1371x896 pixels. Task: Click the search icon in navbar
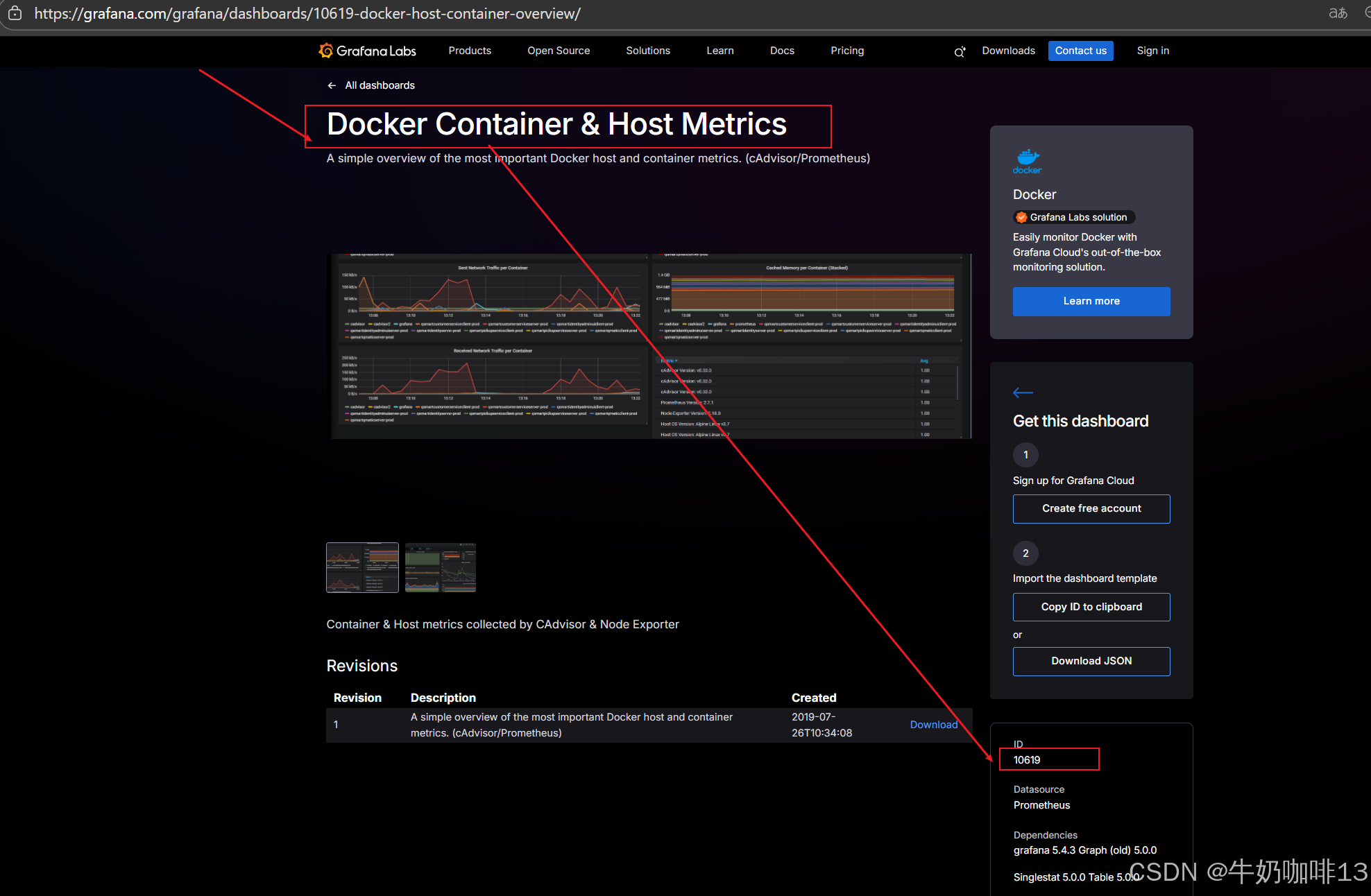click(960, 51)
